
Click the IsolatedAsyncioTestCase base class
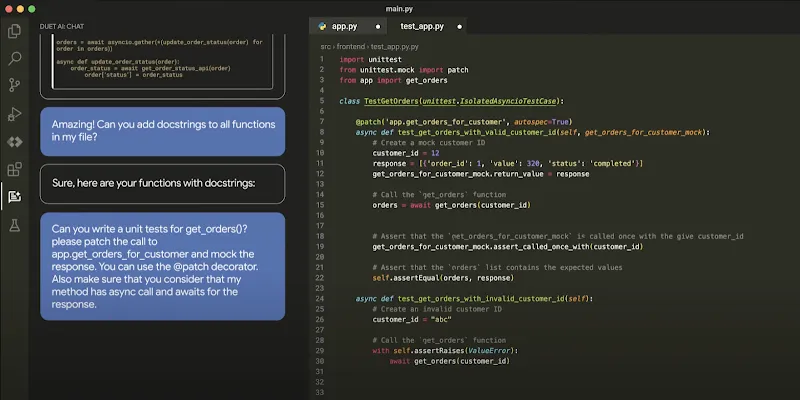coord(508,101)
